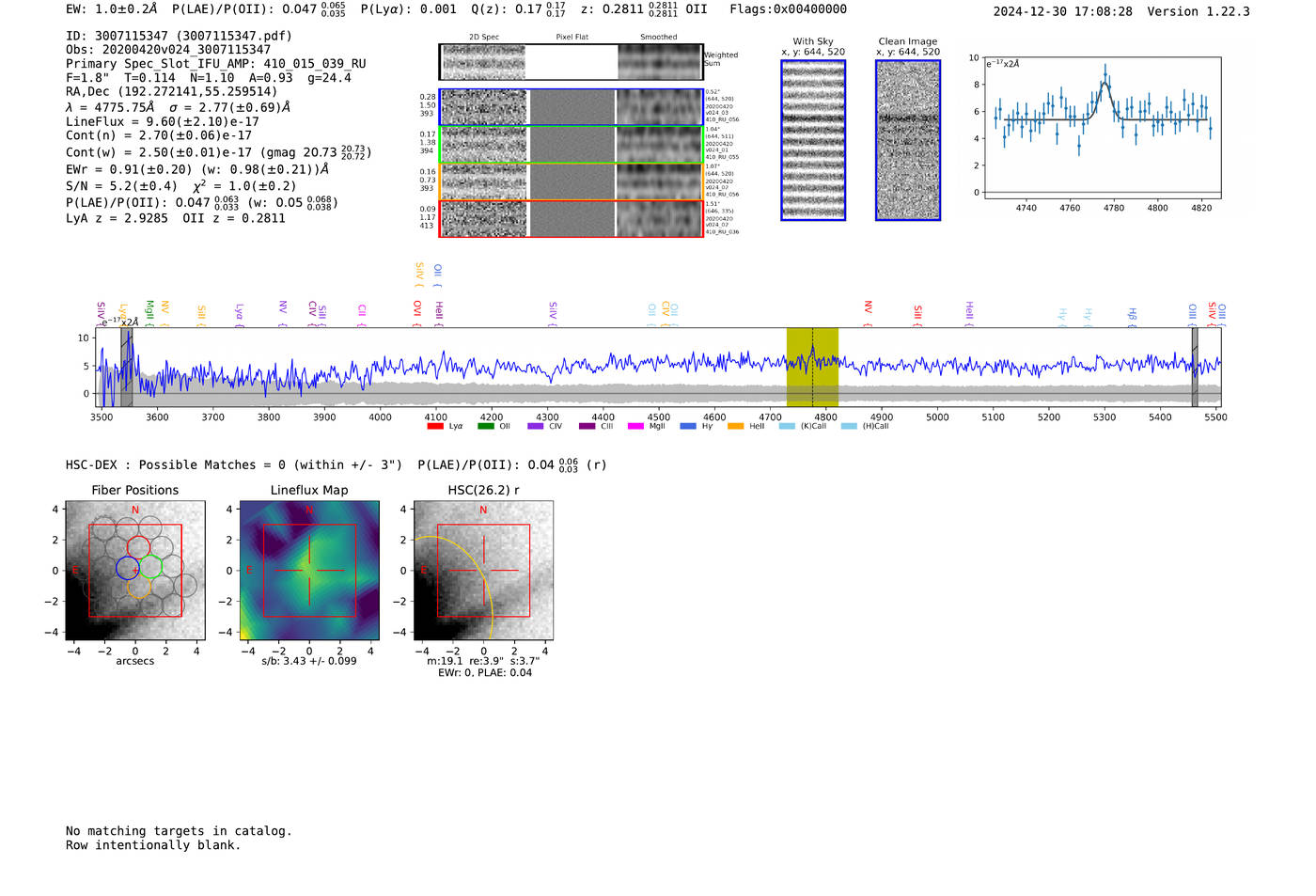Viewport: 1316px width, 896px height.
Task: Click the LineFlux = 9.60 value line
Action: point(163,121)
